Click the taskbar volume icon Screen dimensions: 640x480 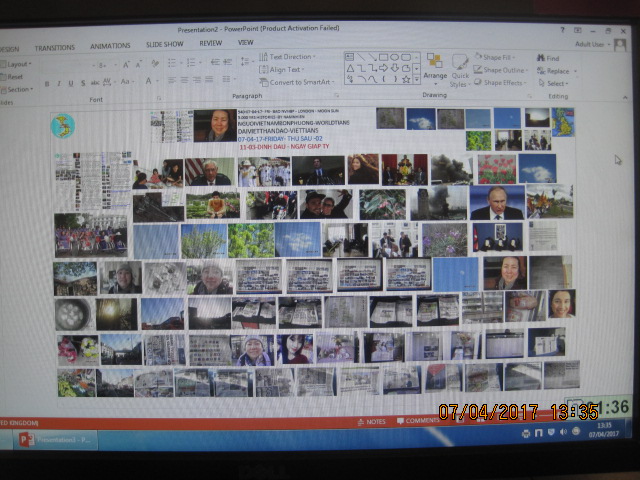point(563,432)
